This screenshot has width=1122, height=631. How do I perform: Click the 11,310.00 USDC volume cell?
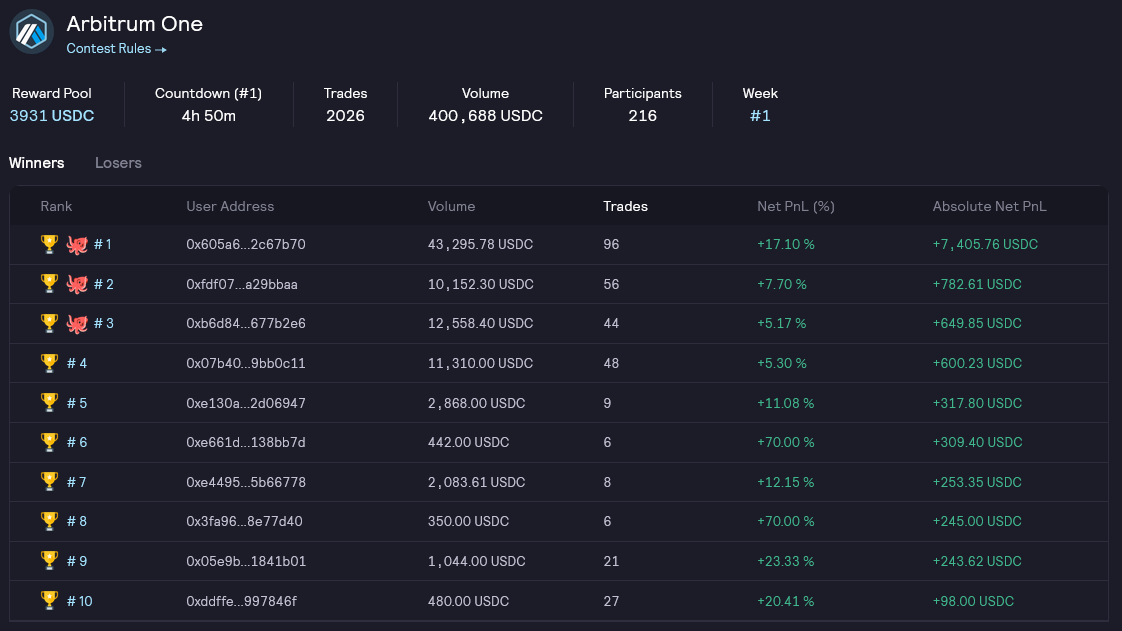pos(480,363)
